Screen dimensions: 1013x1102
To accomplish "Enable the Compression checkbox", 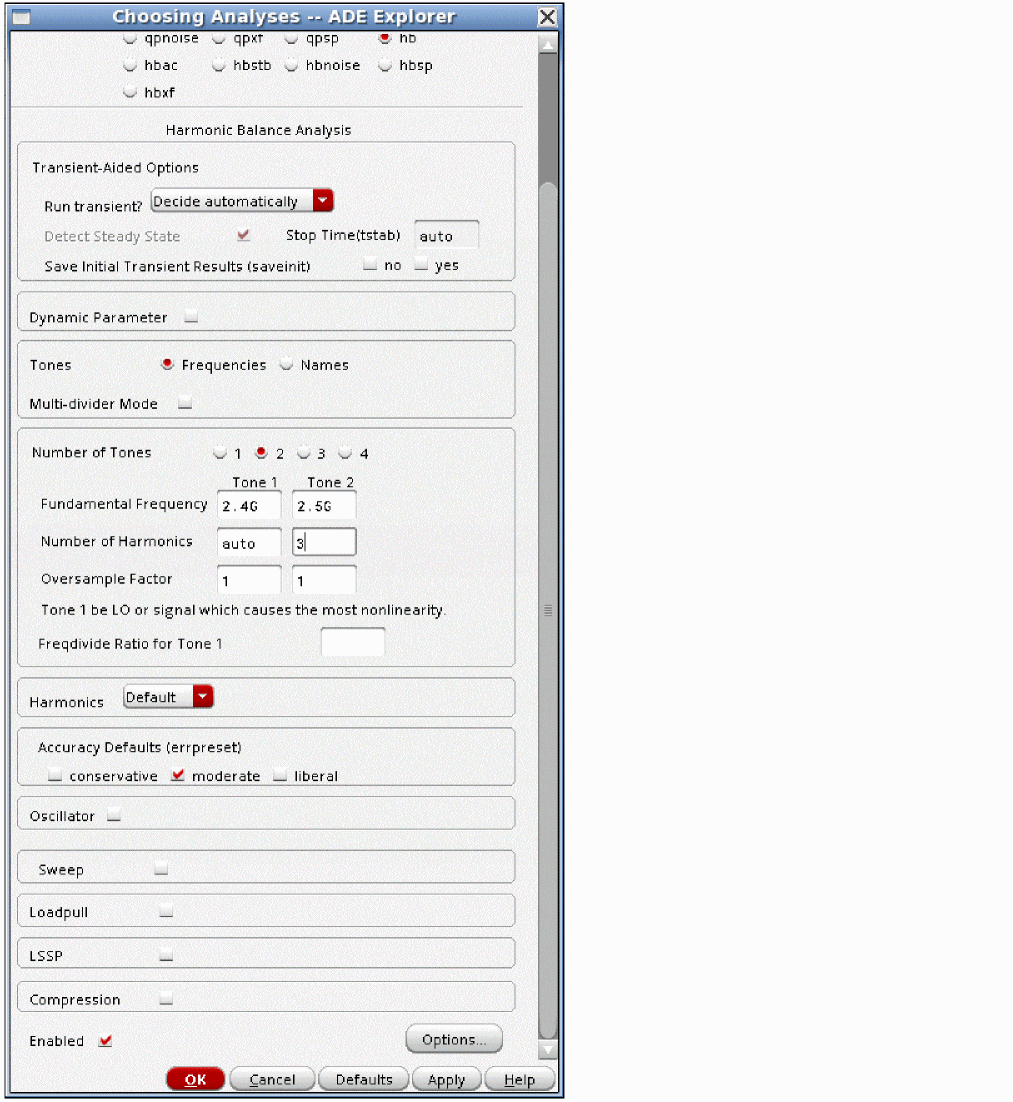I will coord(166,999).
